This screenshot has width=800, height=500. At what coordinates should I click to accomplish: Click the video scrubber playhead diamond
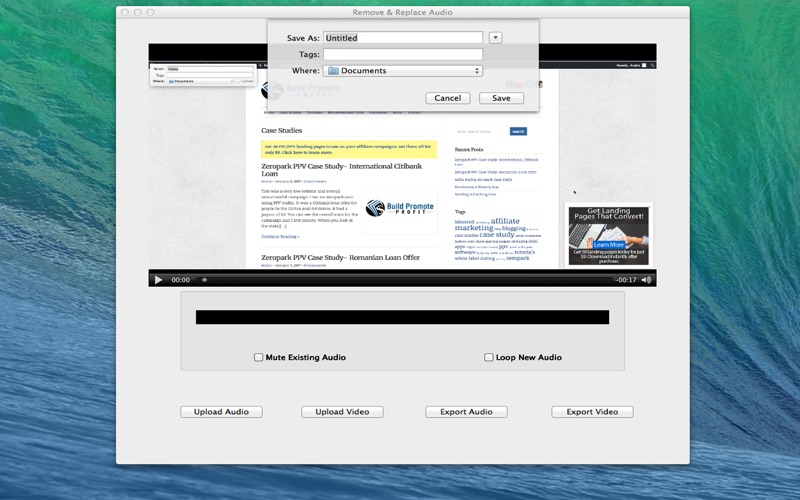tap(204, 280)
